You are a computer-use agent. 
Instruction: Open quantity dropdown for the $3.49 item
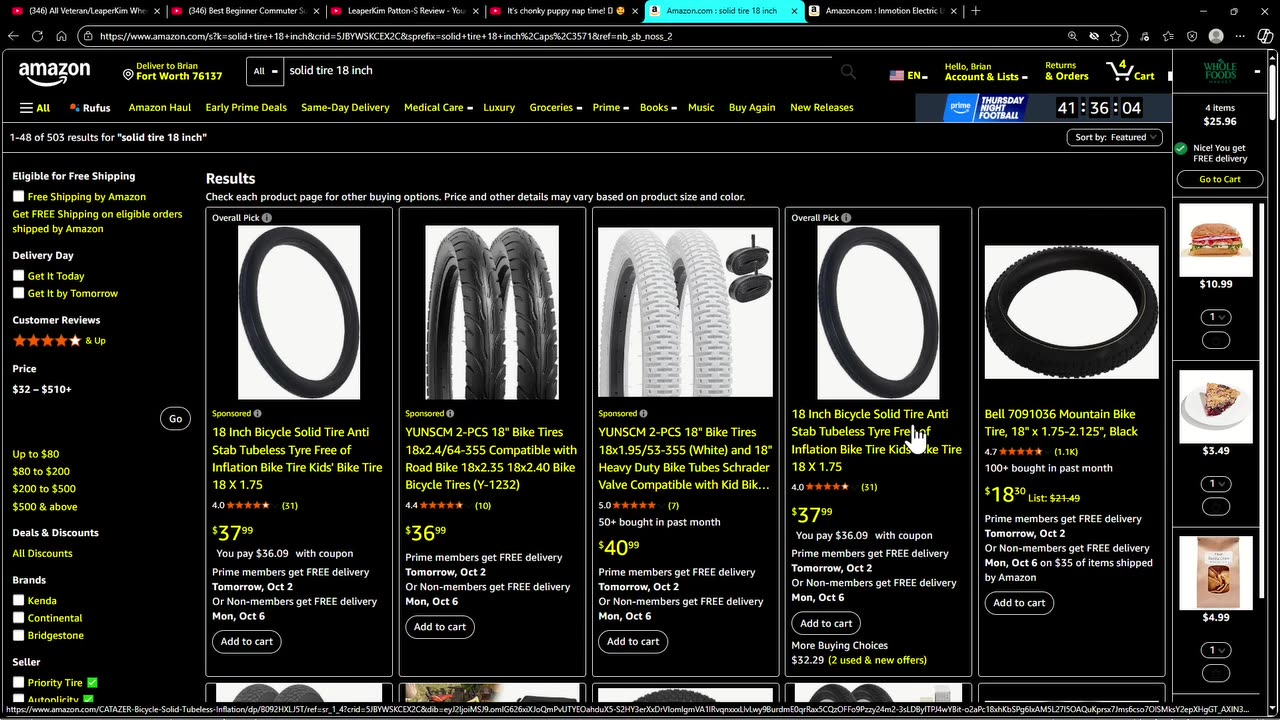(1216, 484)
